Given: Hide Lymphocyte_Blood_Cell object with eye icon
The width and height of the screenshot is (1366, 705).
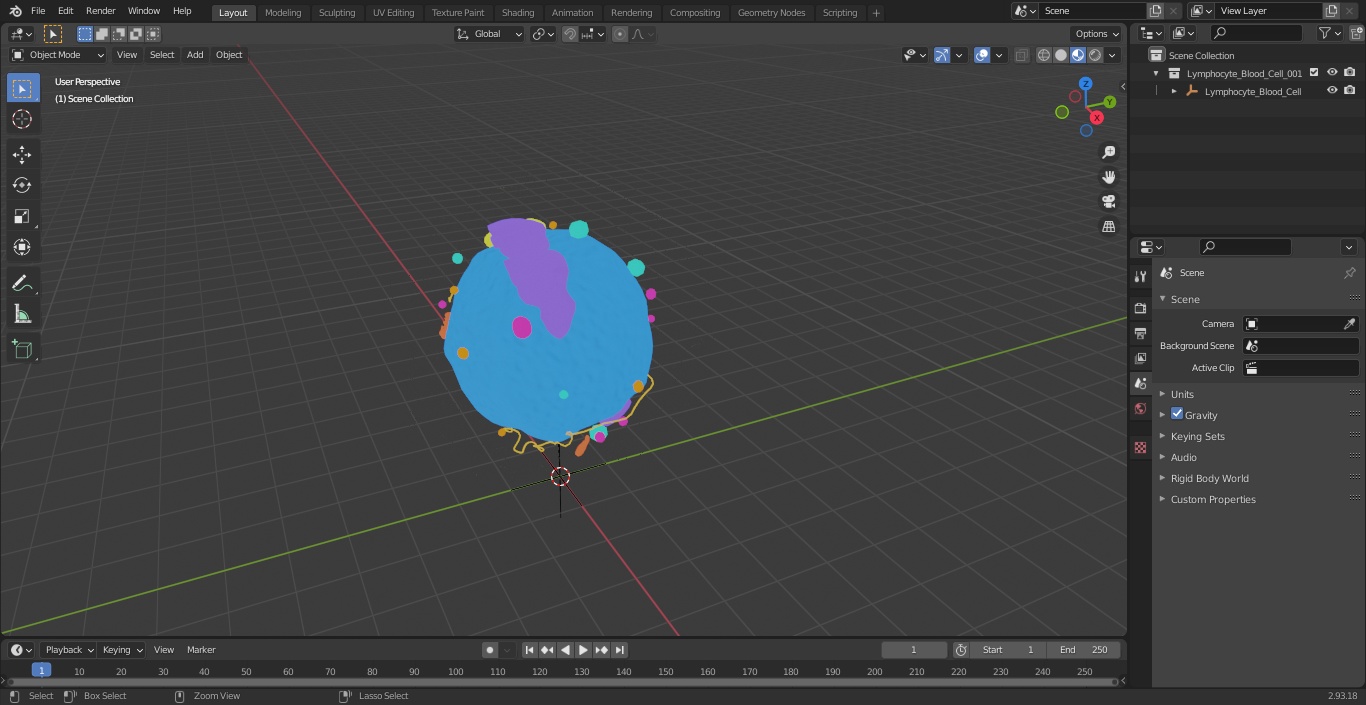Looking at the screenshot, I should pyautogui.click(x=1332, y=91).
